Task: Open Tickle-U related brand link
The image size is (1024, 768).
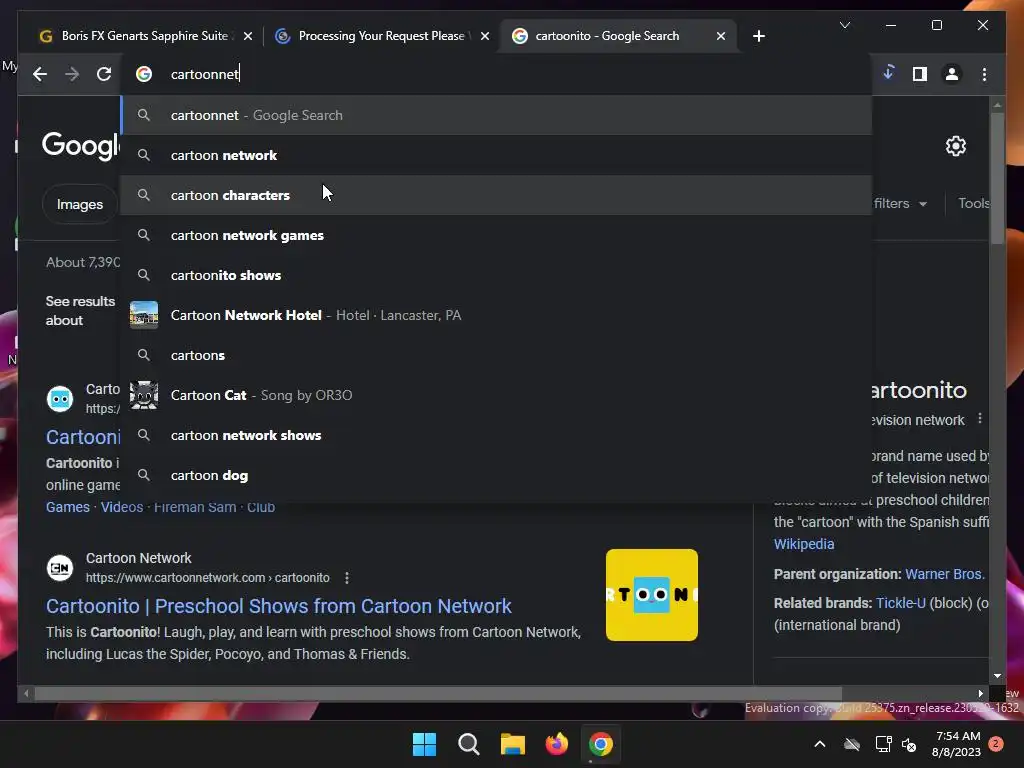Action: (x=901, y=603)
